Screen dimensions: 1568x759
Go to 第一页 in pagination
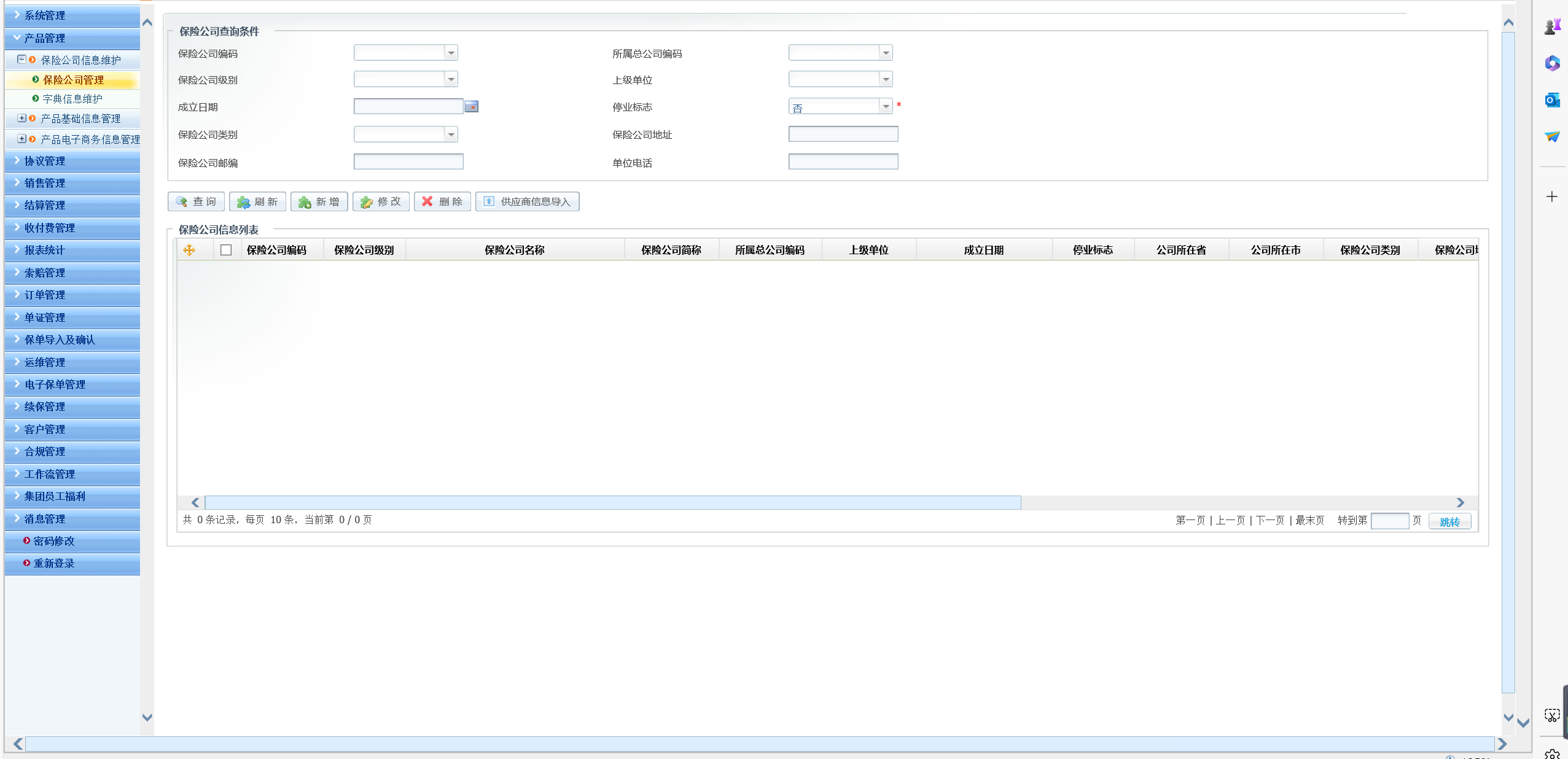click(x=1190, y=520)
